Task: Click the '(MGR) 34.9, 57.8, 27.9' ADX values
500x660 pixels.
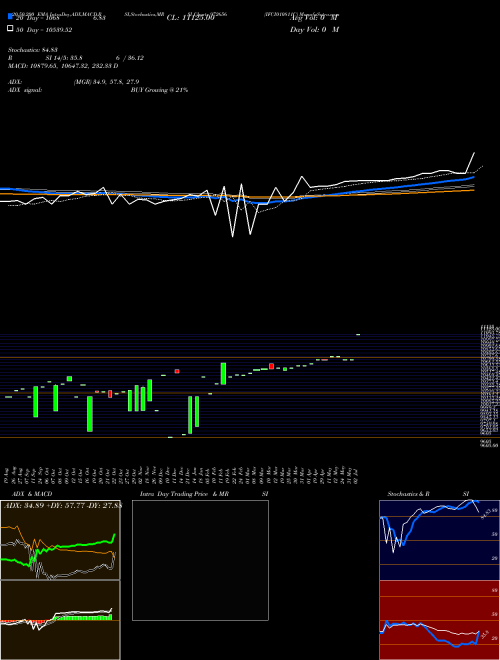Action: (106, 82)
